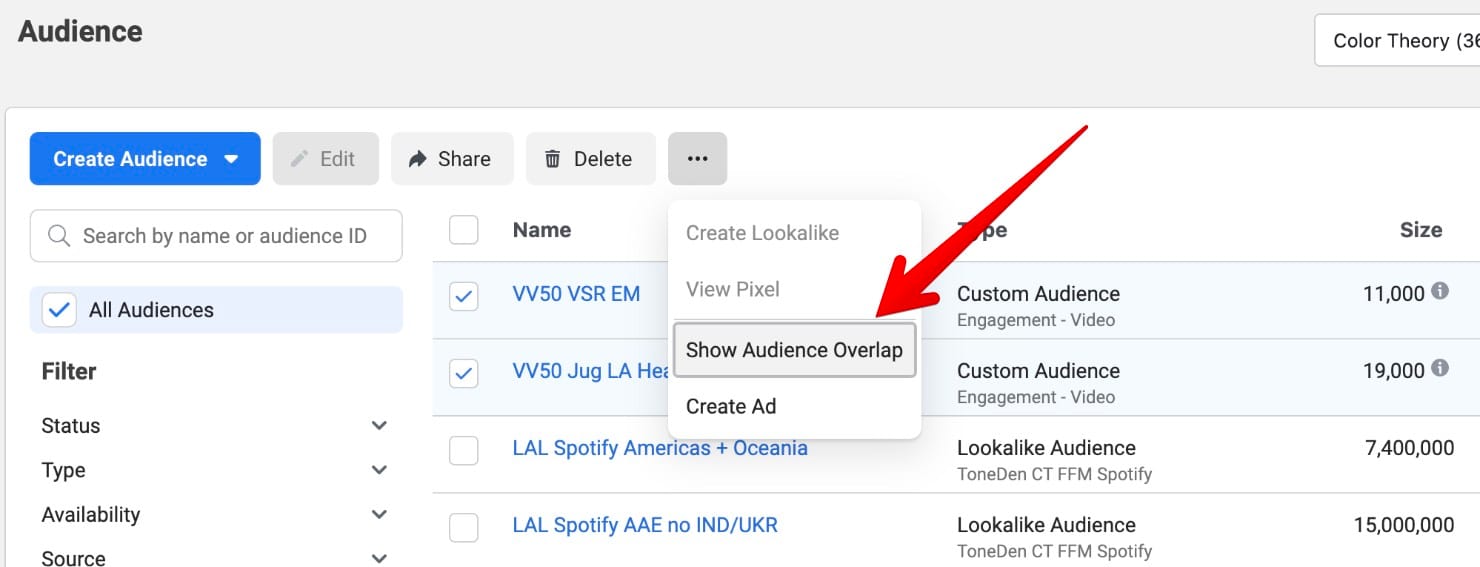Uncheck the VV50 Jug LA checkbox

(464, 374)
